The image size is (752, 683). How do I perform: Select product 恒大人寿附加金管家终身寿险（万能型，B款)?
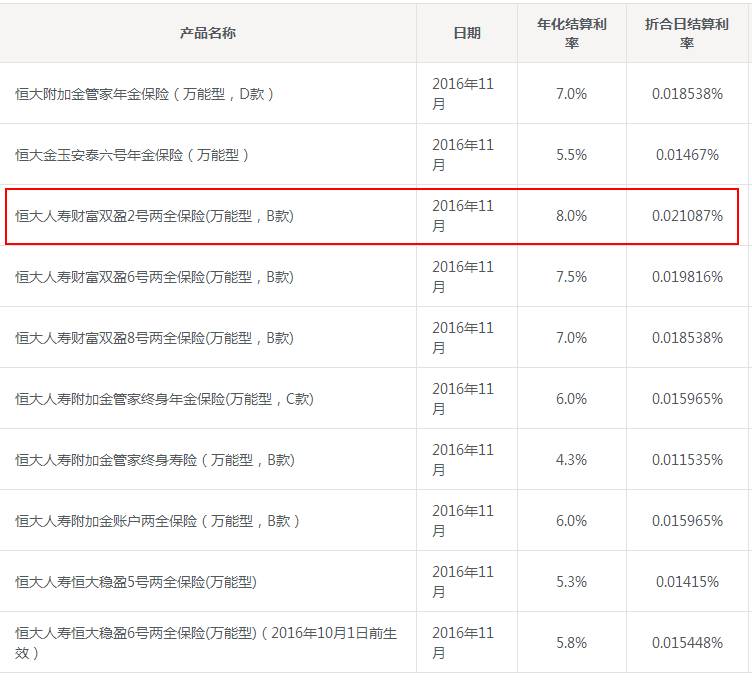[154, 459]
